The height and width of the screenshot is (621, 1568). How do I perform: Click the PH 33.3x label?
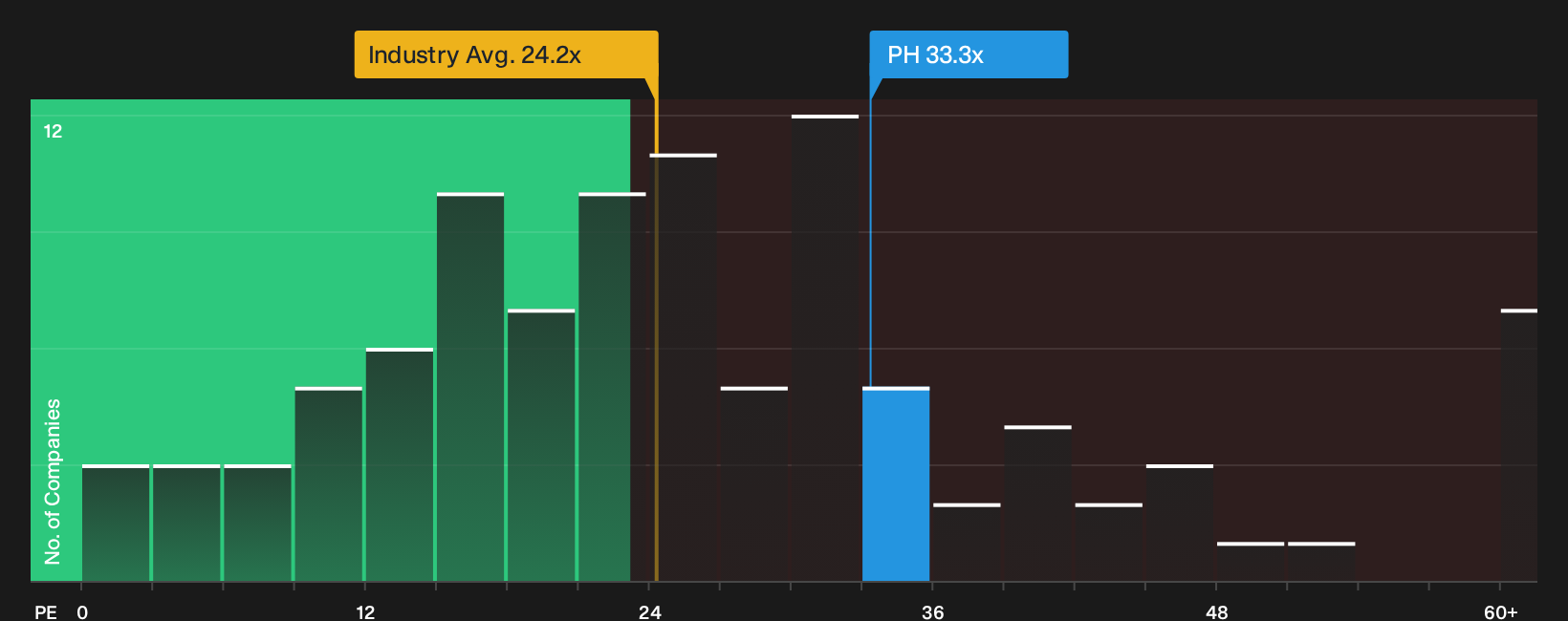pos(969,54)
